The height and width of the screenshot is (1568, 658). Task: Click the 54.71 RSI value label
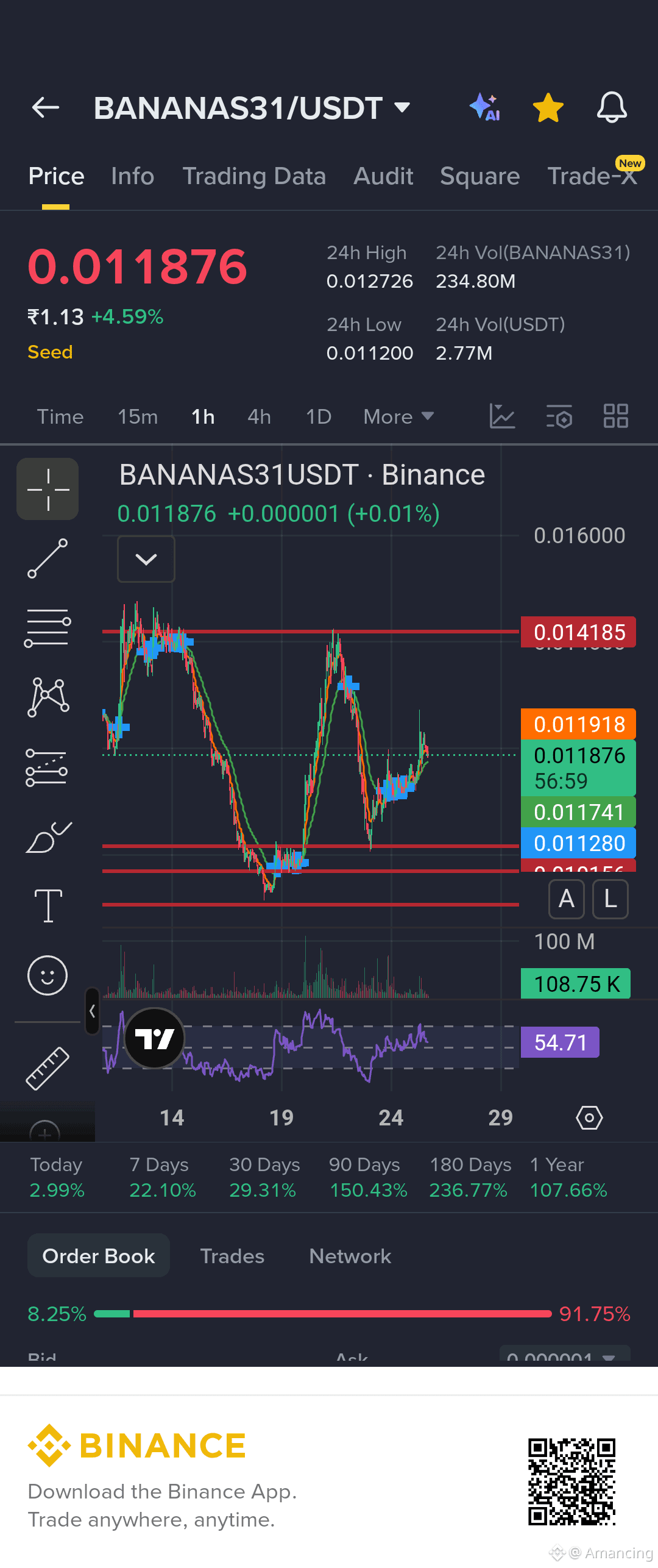tap(560, 1042)
